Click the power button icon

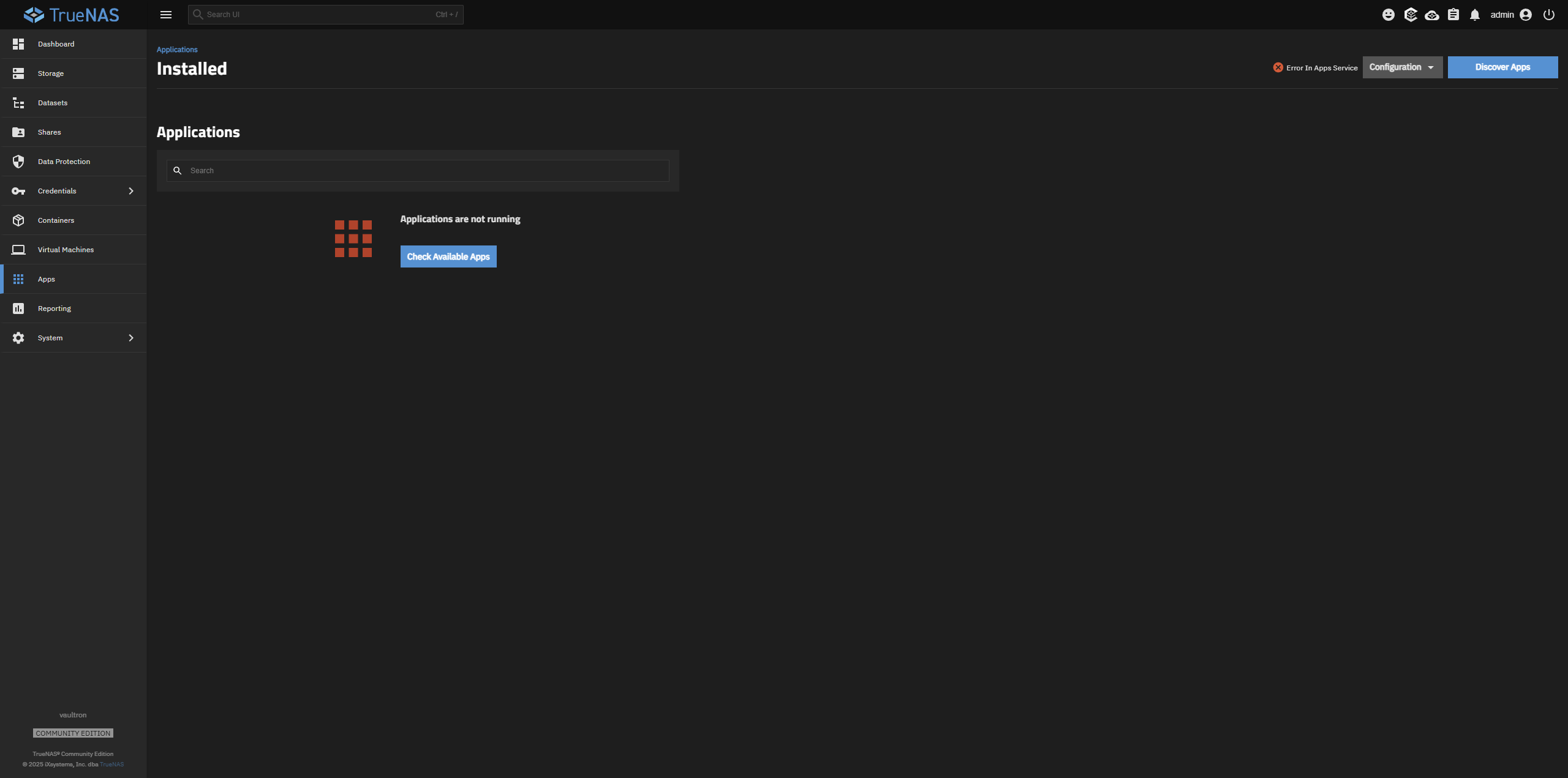click(x=1549, y=15)
